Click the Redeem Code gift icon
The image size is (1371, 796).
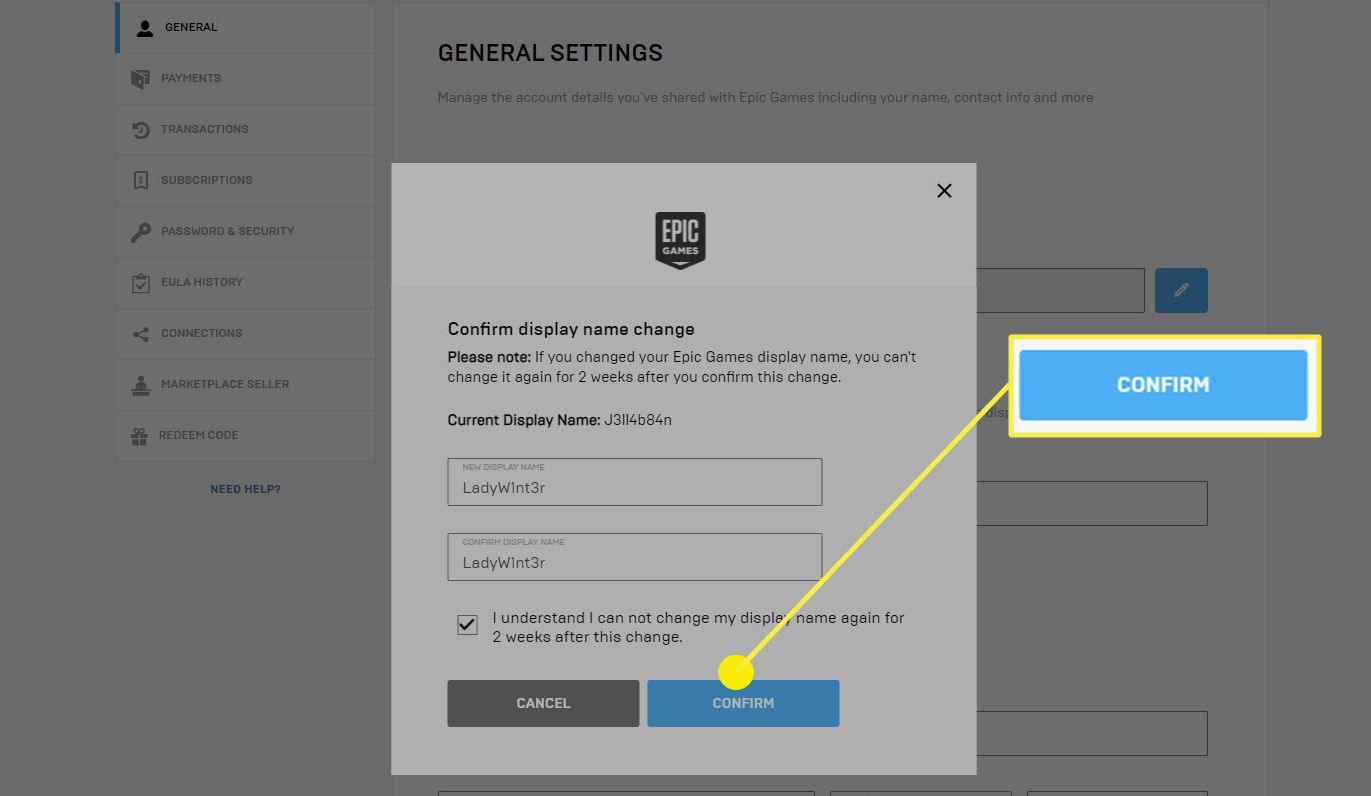(x=140, y=436)
